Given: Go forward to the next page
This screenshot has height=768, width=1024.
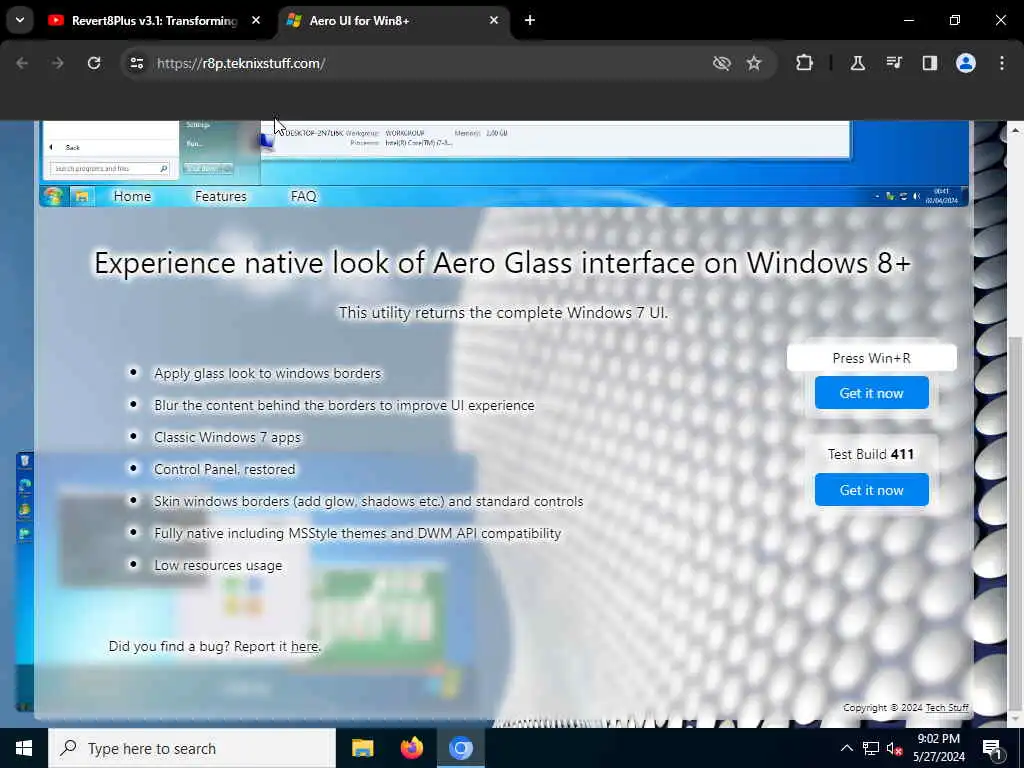Looking at the screenshot, I should click(57, 63).
